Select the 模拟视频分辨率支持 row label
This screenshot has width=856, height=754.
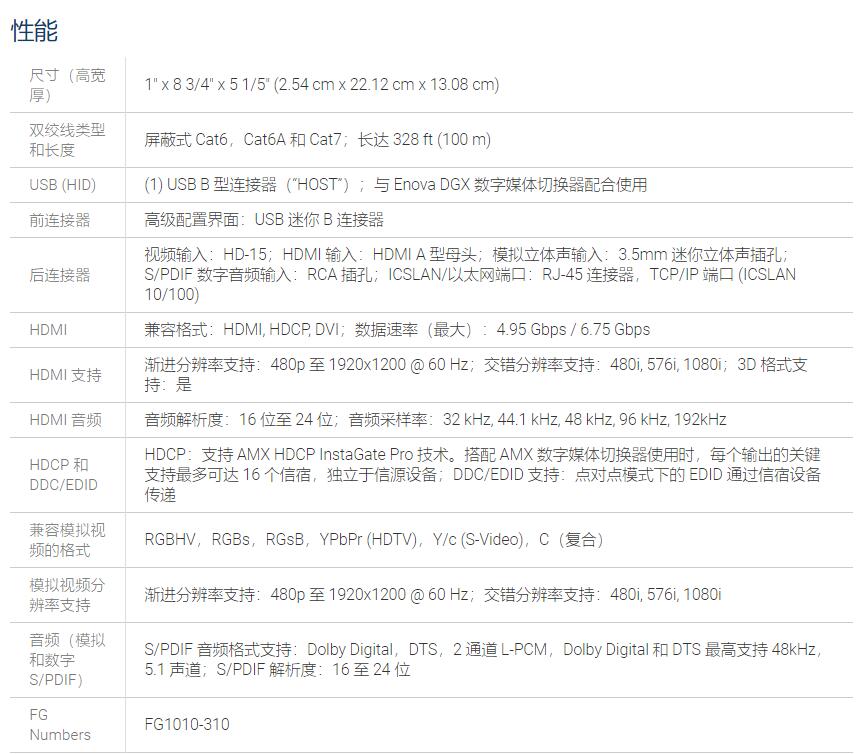click(67, 595)
